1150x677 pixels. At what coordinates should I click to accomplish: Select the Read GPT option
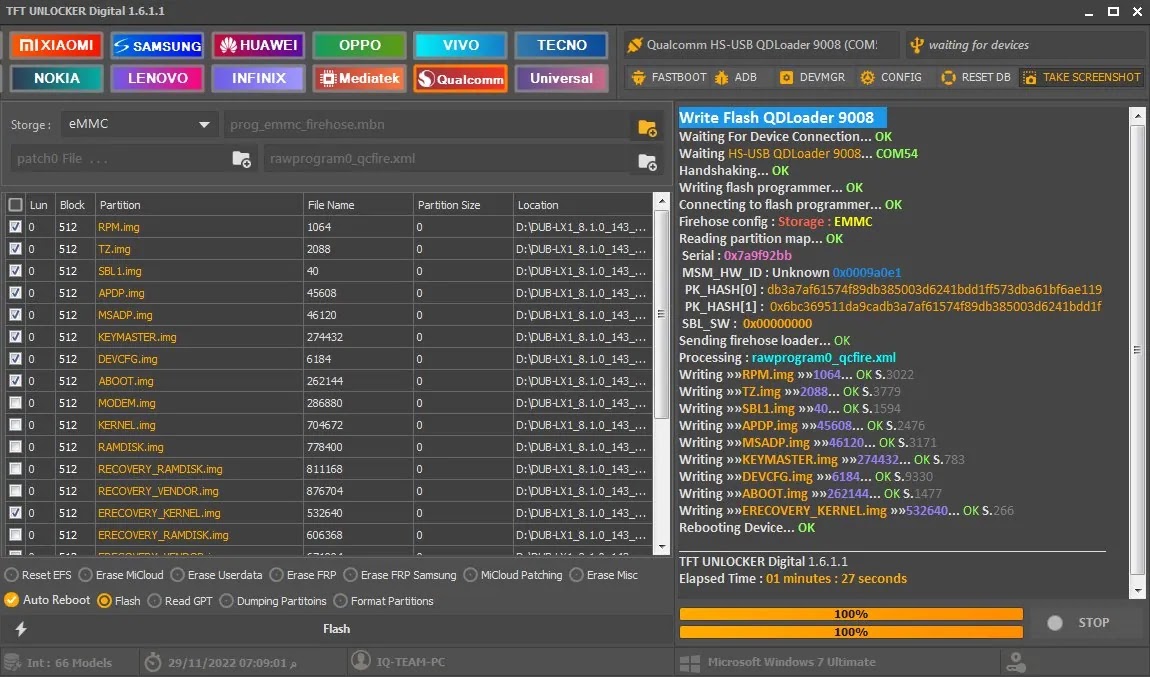pyautogui.click(x=180, y=601)
